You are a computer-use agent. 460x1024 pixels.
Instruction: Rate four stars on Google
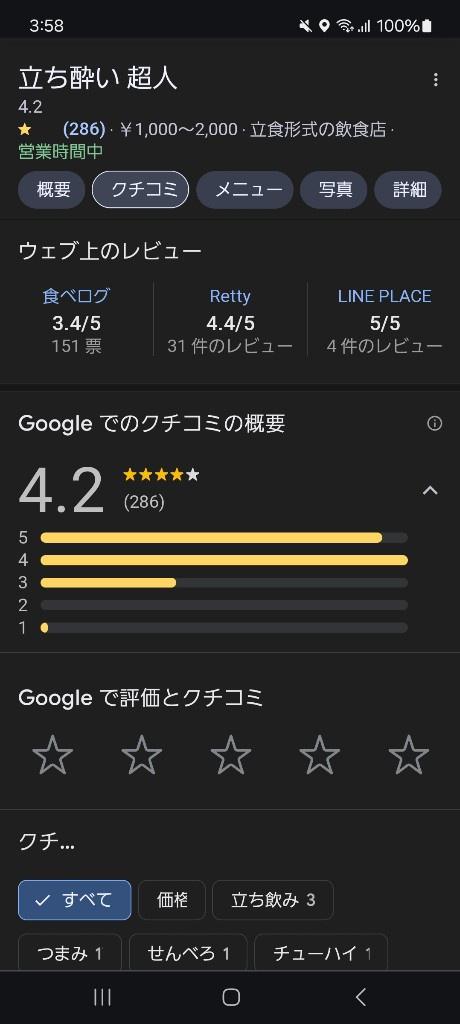click(320, 754)
